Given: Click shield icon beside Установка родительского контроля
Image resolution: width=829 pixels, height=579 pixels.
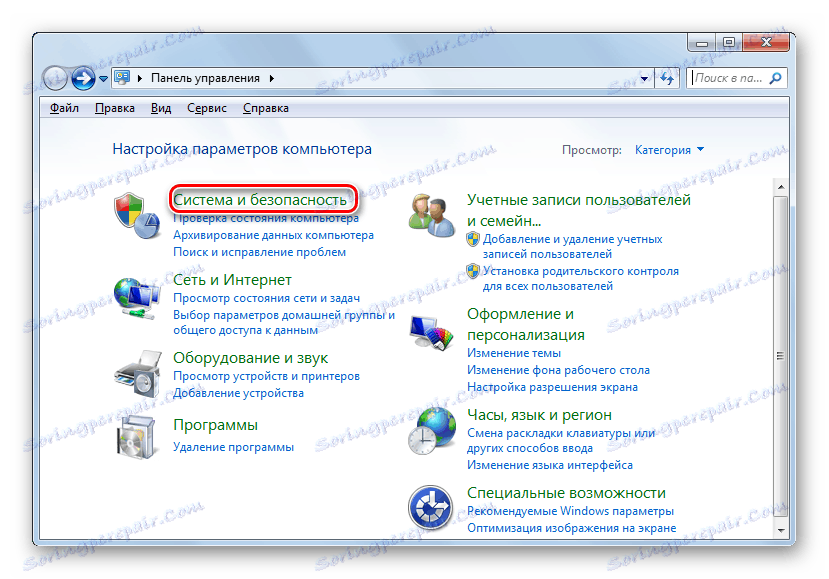Looking at the screenshot, I should tap(473, 271).
